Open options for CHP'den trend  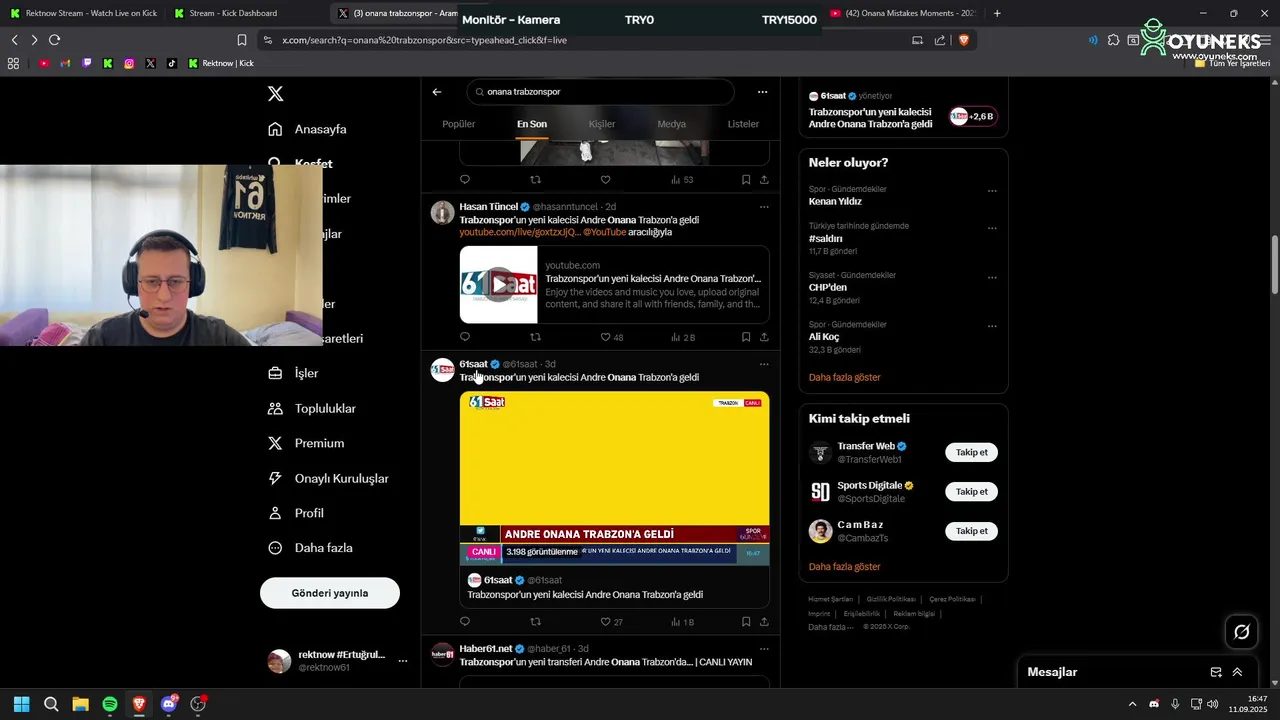pyautogui.click(x=992, y=277)
